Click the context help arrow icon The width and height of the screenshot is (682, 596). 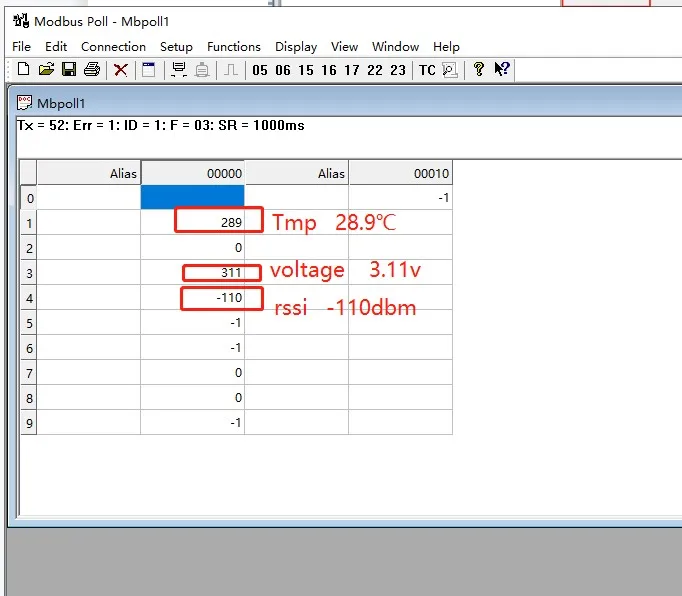[x=502, y=70]
